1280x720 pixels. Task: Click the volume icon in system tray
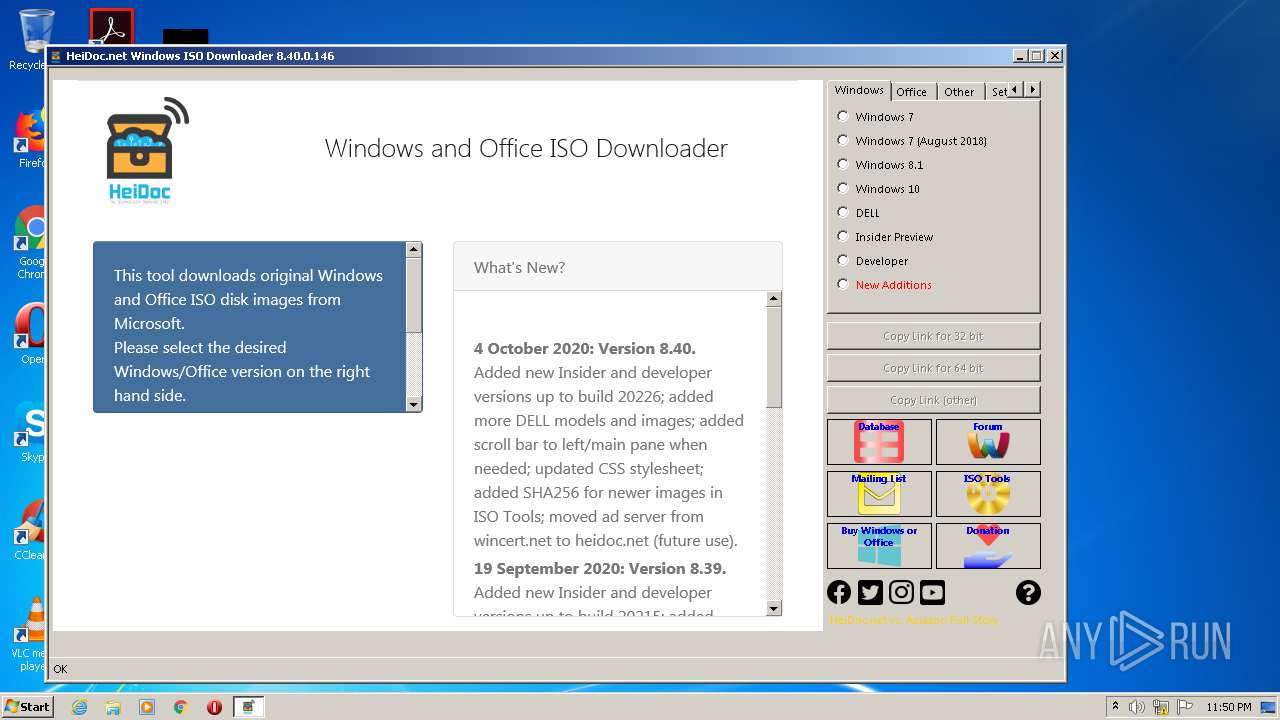1137,707
